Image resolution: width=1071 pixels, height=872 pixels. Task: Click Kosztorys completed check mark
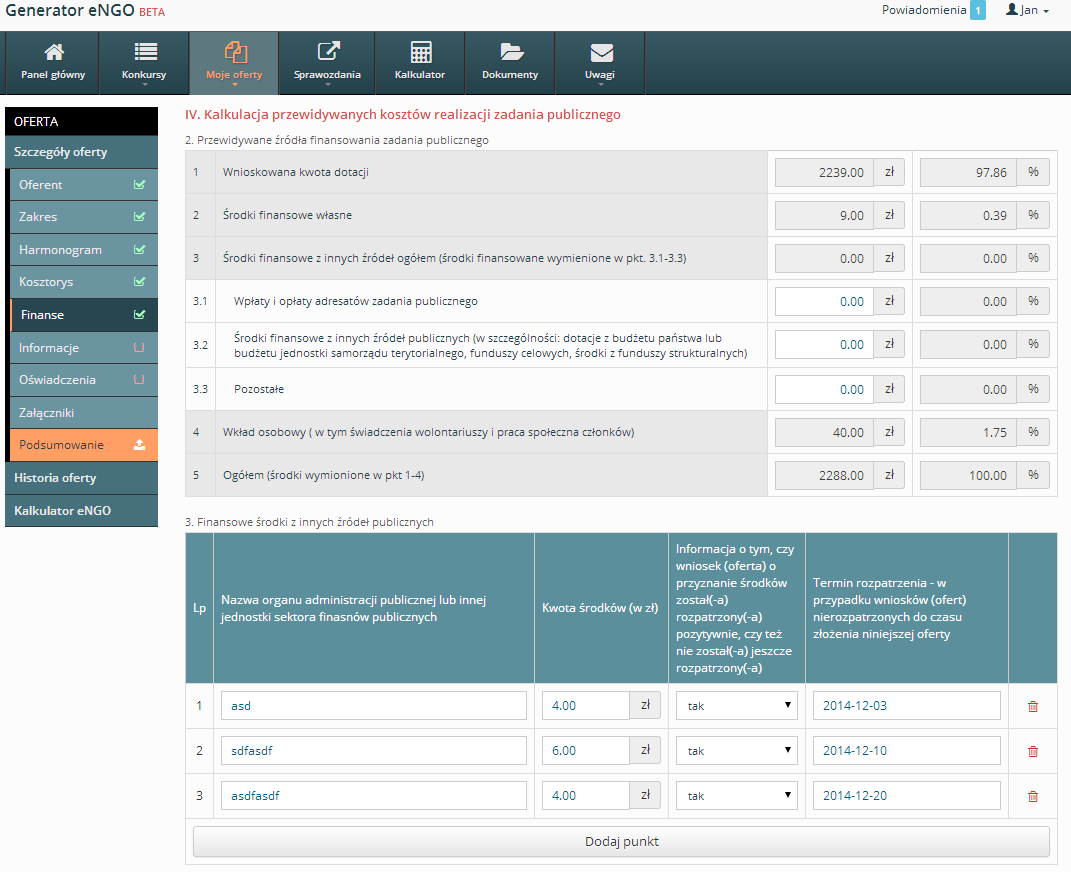click(x=139, y=281)
